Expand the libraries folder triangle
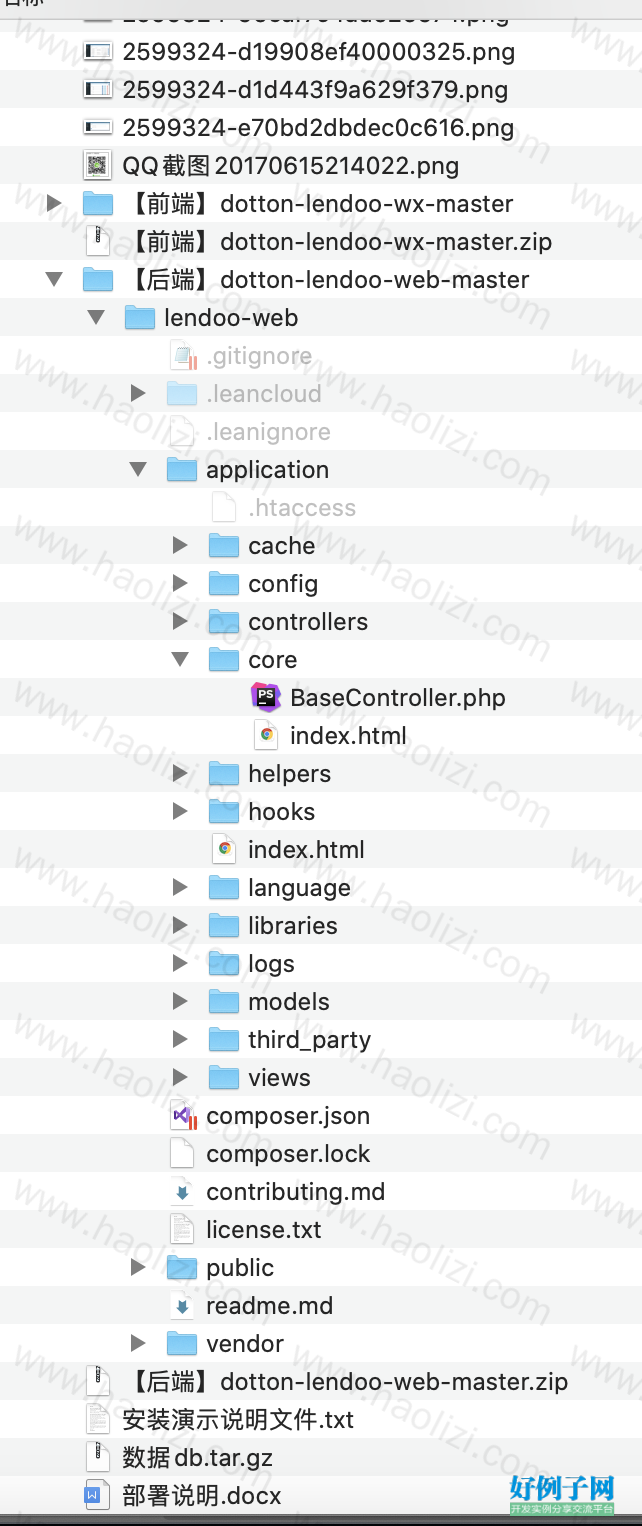The image size is (642, 1526). click(180, 925)
